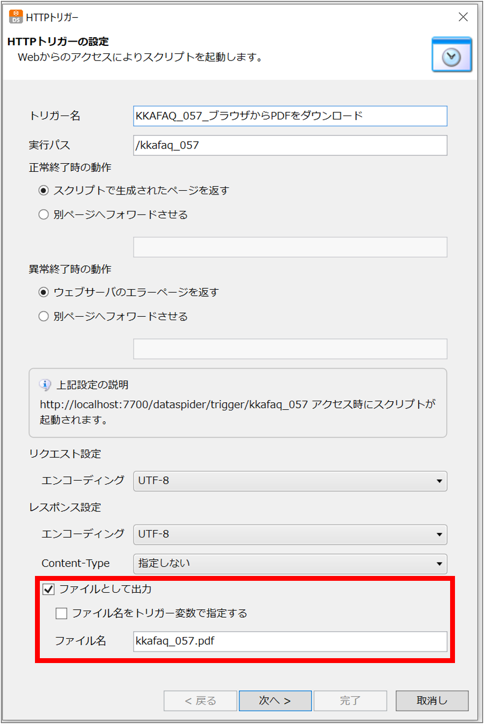Click the clock trigger icon in the header

click(x=452, y=54)
